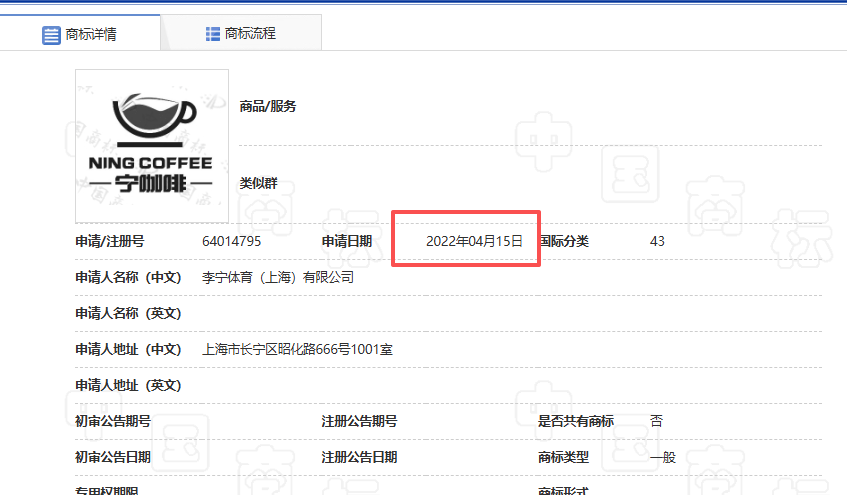This screenshot has width=847, height=495.
Task: Click the 注册公告日期 field label
Action: click(x=359, y=457)
